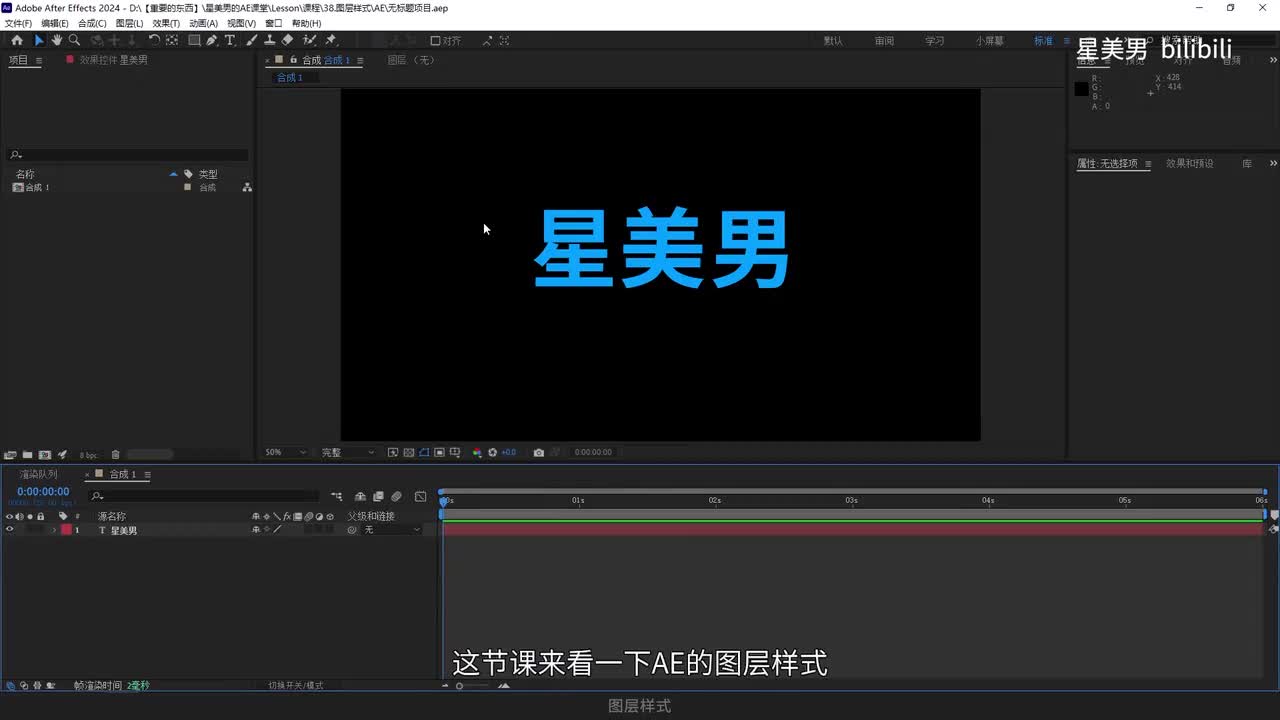The width and height of the screenshot is (1280, 720).
Task: Select the Brush tool
Action: tap(252, 40)
